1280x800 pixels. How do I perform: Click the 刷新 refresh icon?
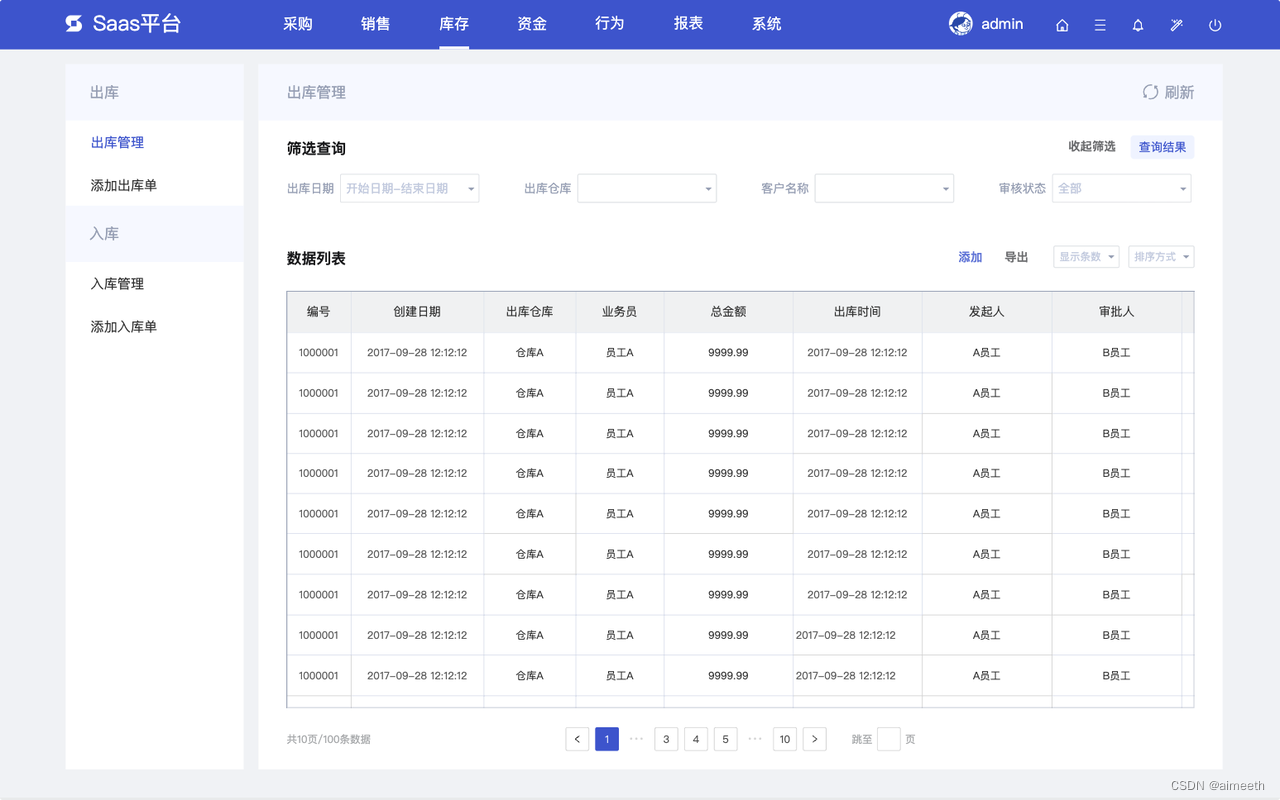point(1150,92)
